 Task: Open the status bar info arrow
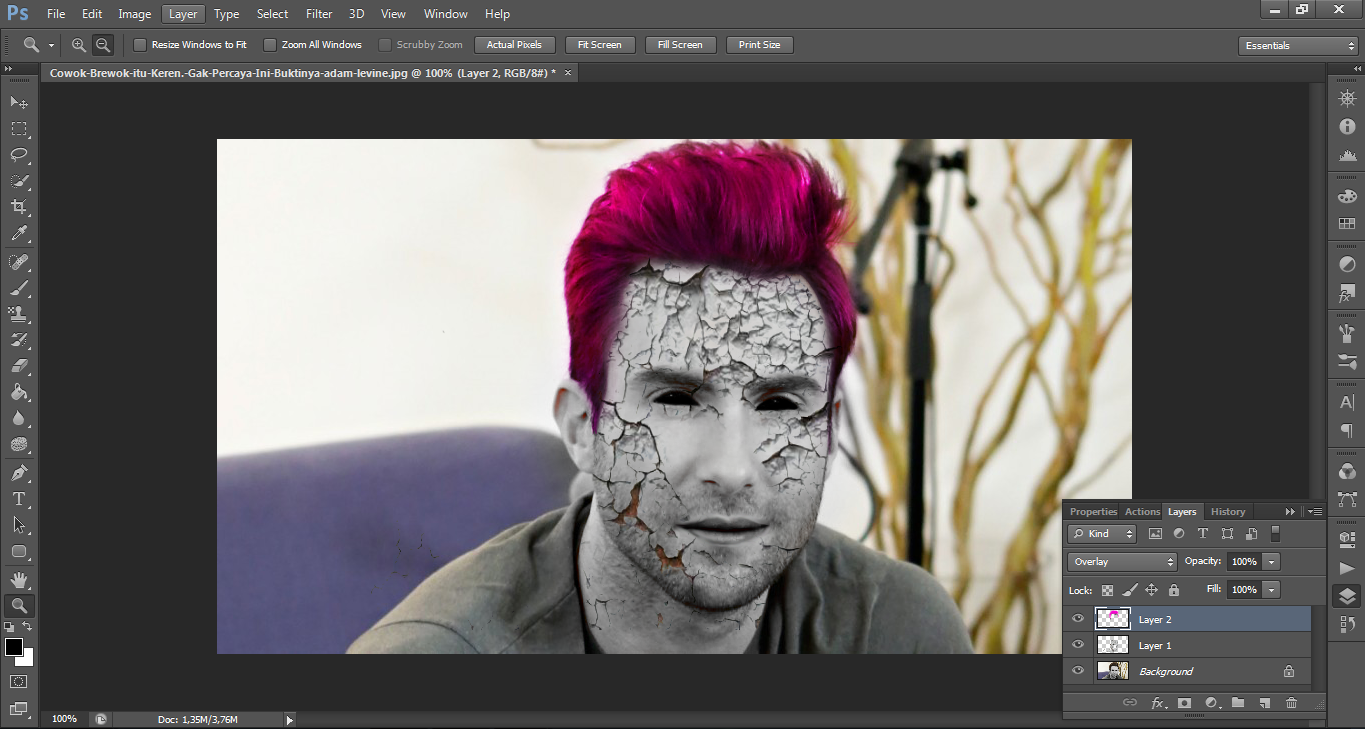pos(290,719)
